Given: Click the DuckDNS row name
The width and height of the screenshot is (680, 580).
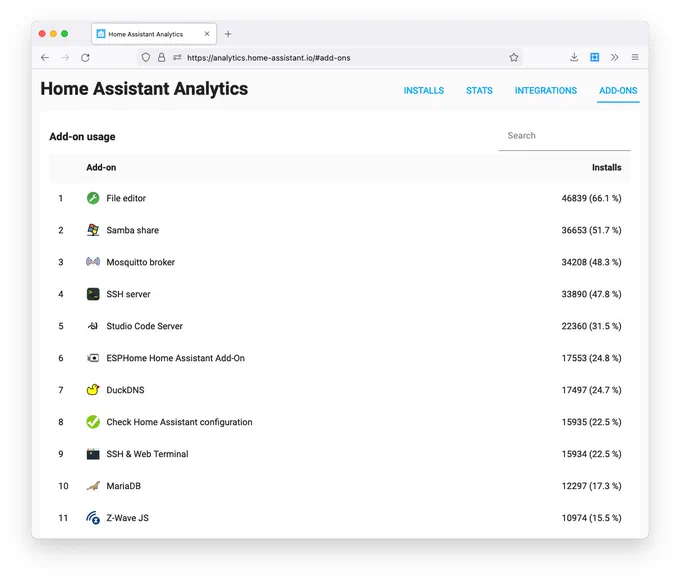Looking at the screenshot, I should click(125, 390).
